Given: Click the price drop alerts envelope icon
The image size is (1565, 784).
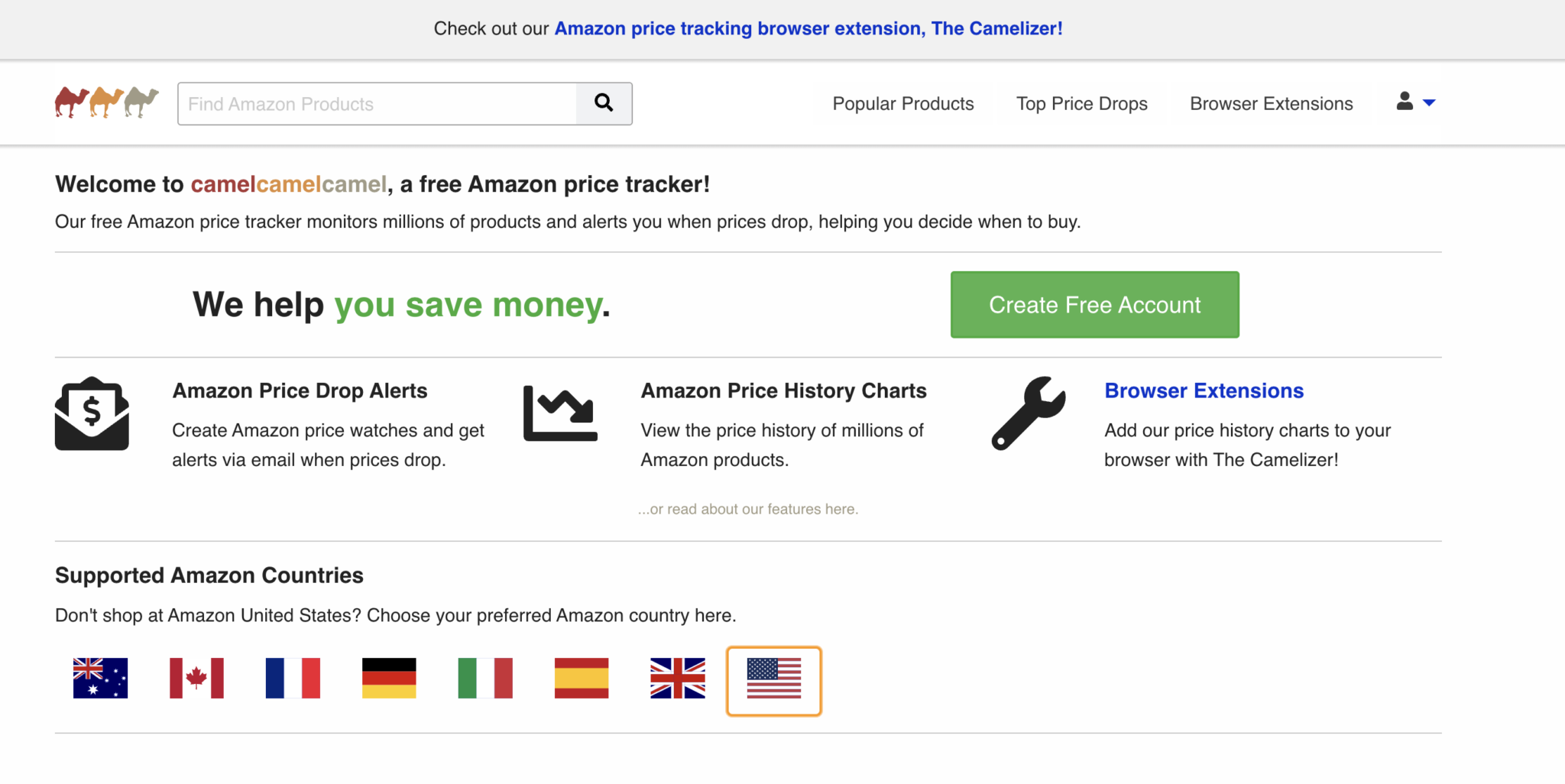Looking at the screenshot, I should (x=92, y=415).
